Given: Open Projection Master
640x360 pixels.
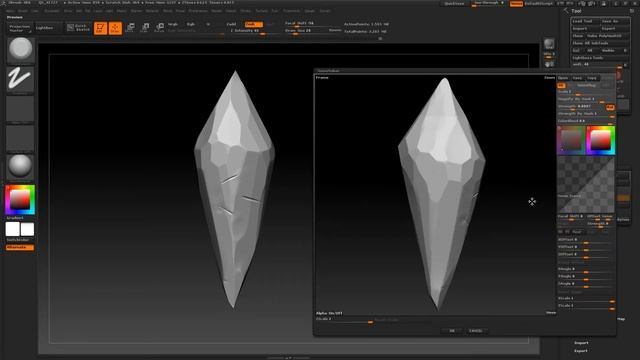Looking at the screenshot, I should click(20, 28).
